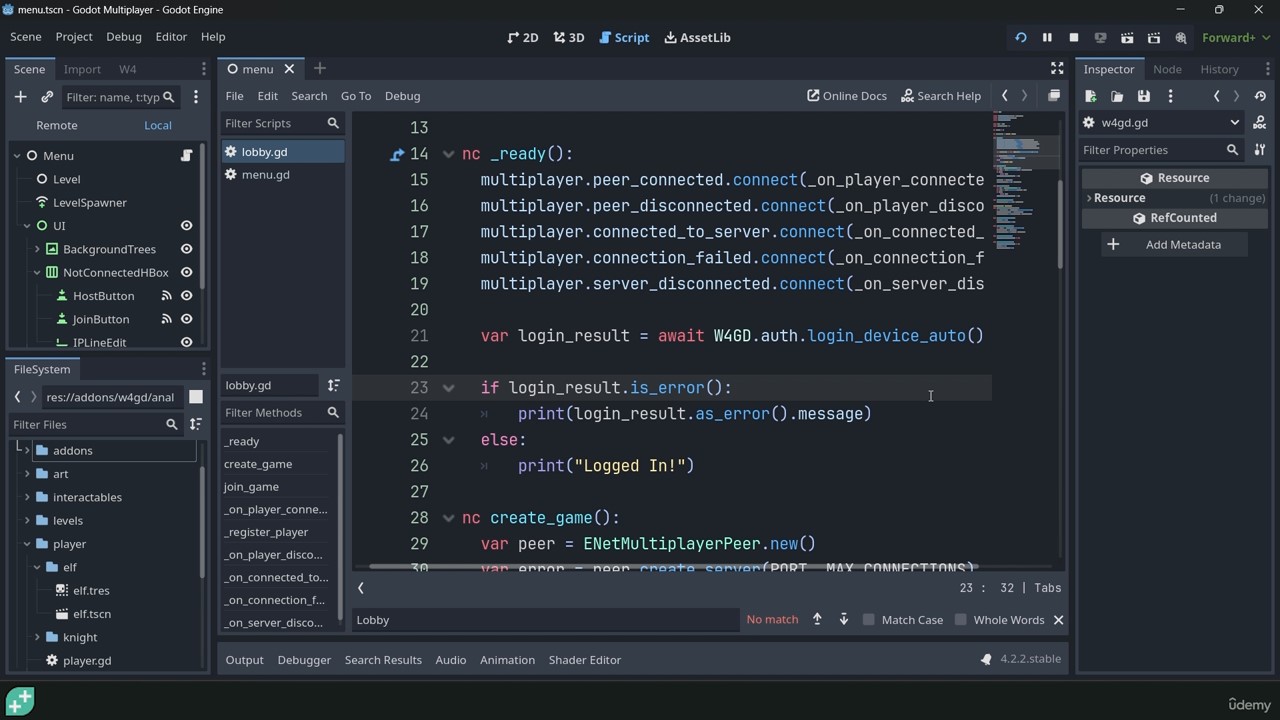The image size is (1280, 720).
Task: Open Scene dock extra options menu
Action: [196, 97]
